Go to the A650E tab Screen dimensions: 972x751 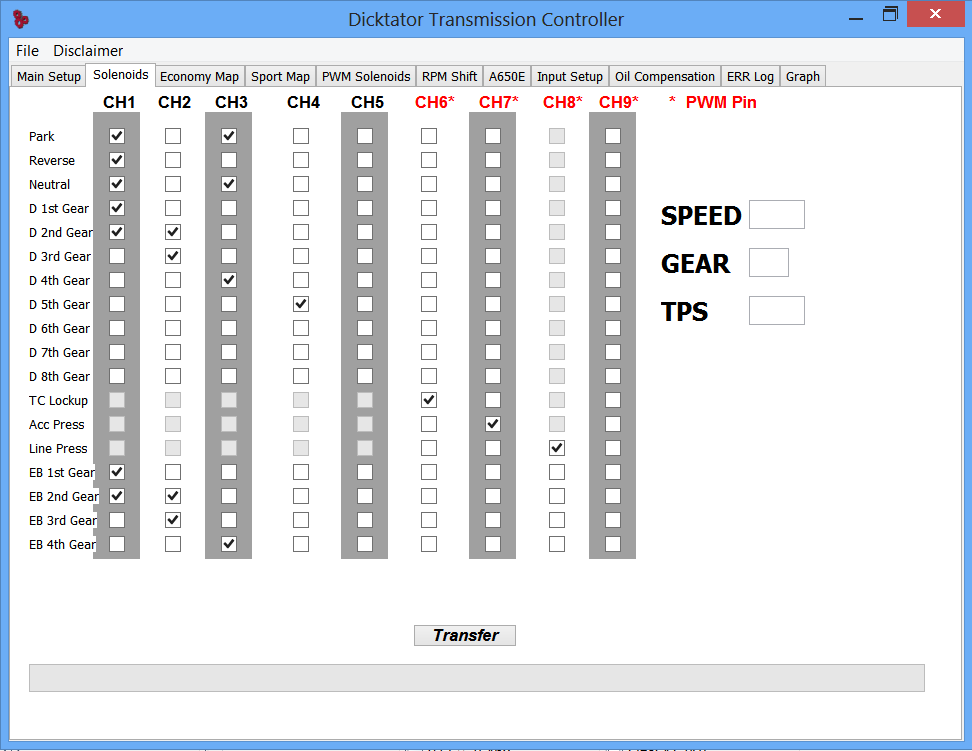click(x=506, y=76)
